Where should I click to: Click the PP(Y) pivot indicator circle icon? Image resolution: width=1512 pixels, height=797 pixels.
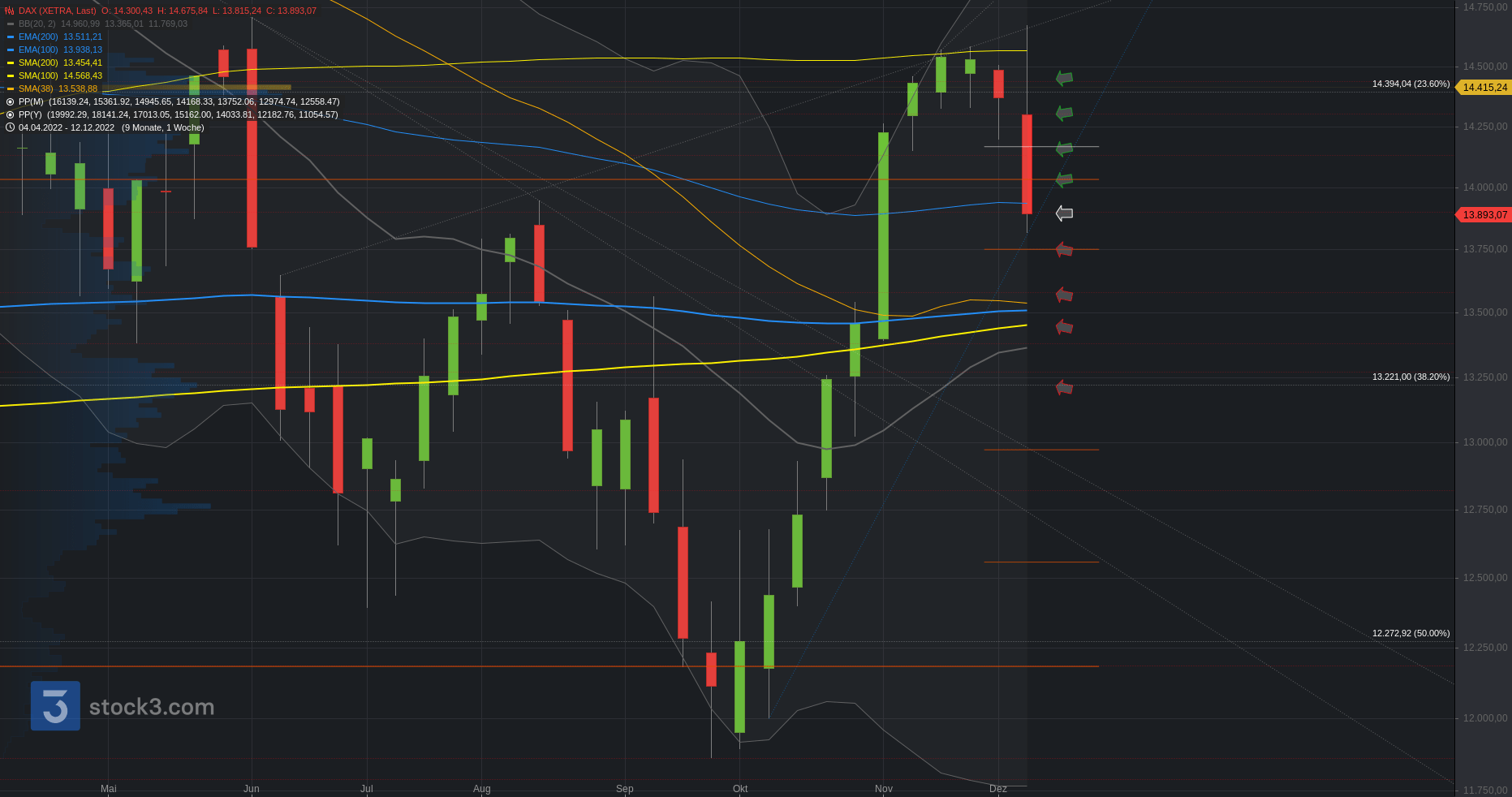[10, 114]
